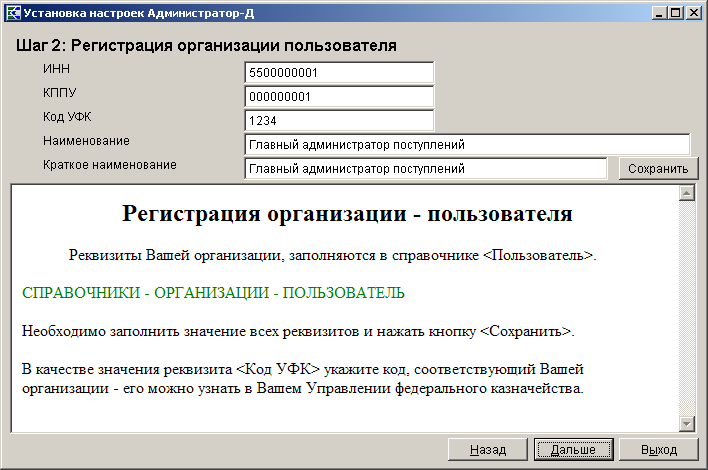Screen dimensions: 708x470
Task: Close the Установка настроек window
Action: coord(693,13)
